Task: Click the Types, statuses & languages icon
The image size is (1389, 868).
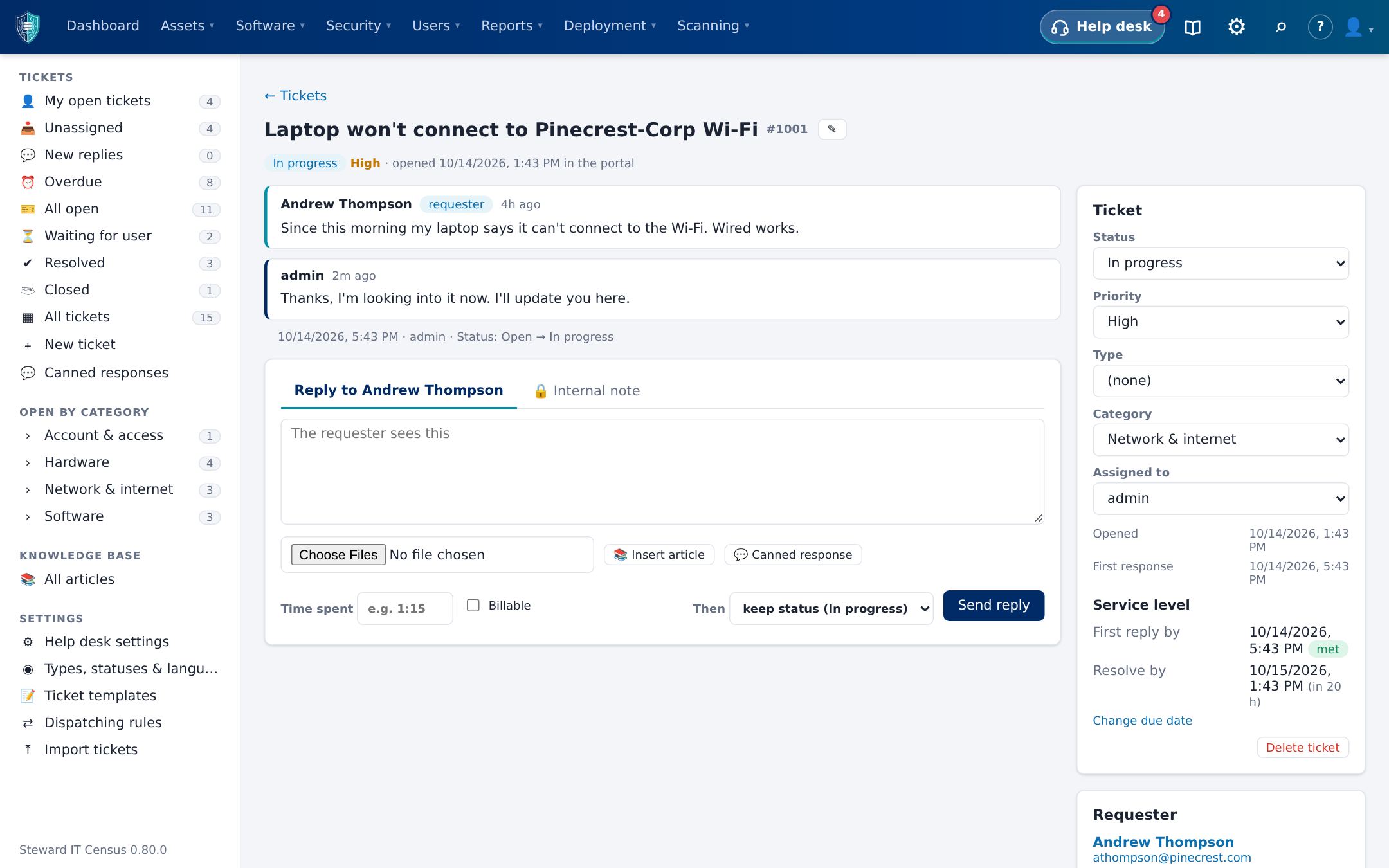Action: (x=28, y=669)
